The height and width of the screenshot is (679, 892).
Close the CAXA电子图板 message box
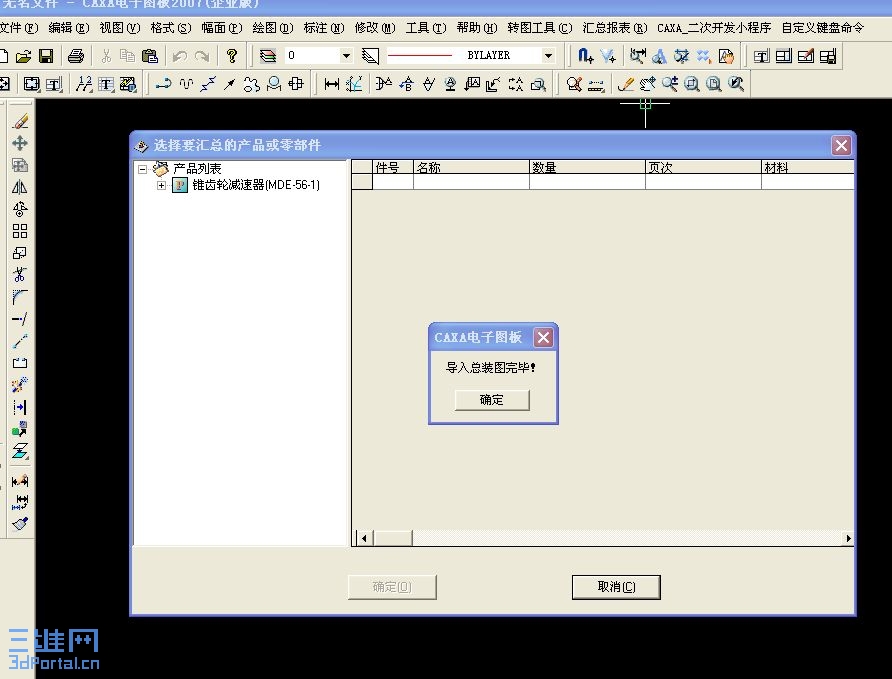pos(543,338)
